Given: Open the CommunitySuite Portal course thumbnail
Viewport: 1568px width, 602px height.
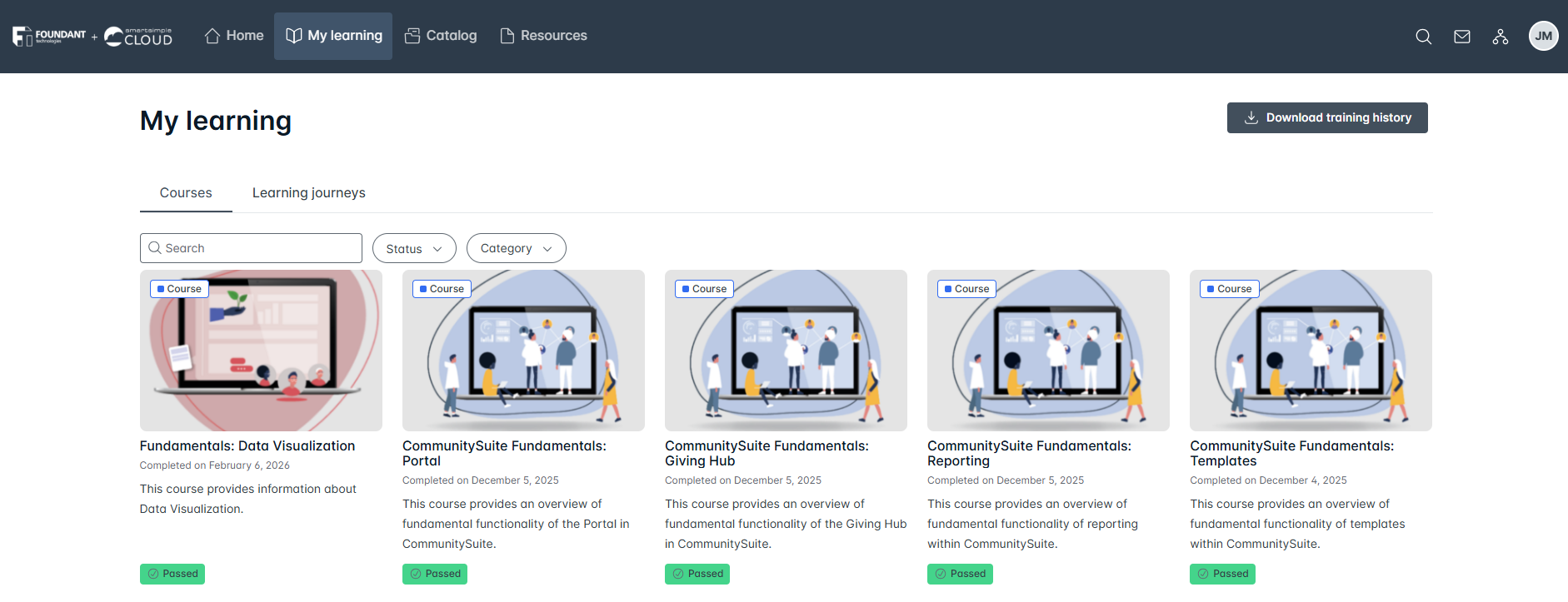Looking at the screenshot, I should click(x=523, y=351).
